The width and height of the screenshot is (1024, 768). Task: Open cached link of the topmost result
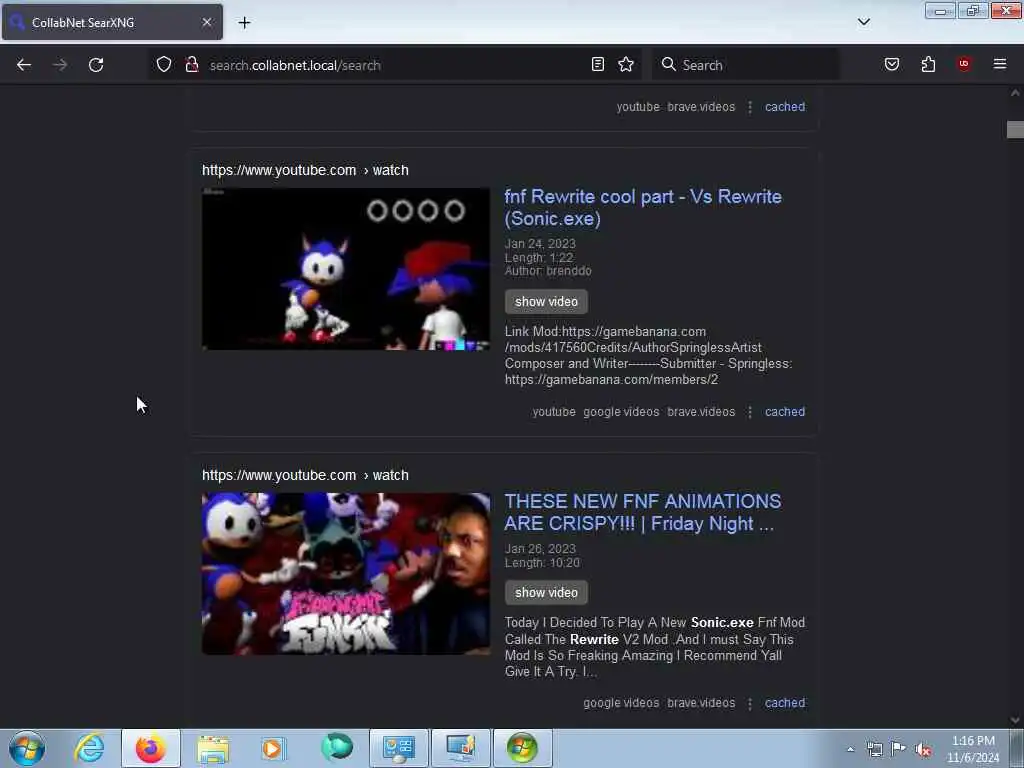click(784, 107)
